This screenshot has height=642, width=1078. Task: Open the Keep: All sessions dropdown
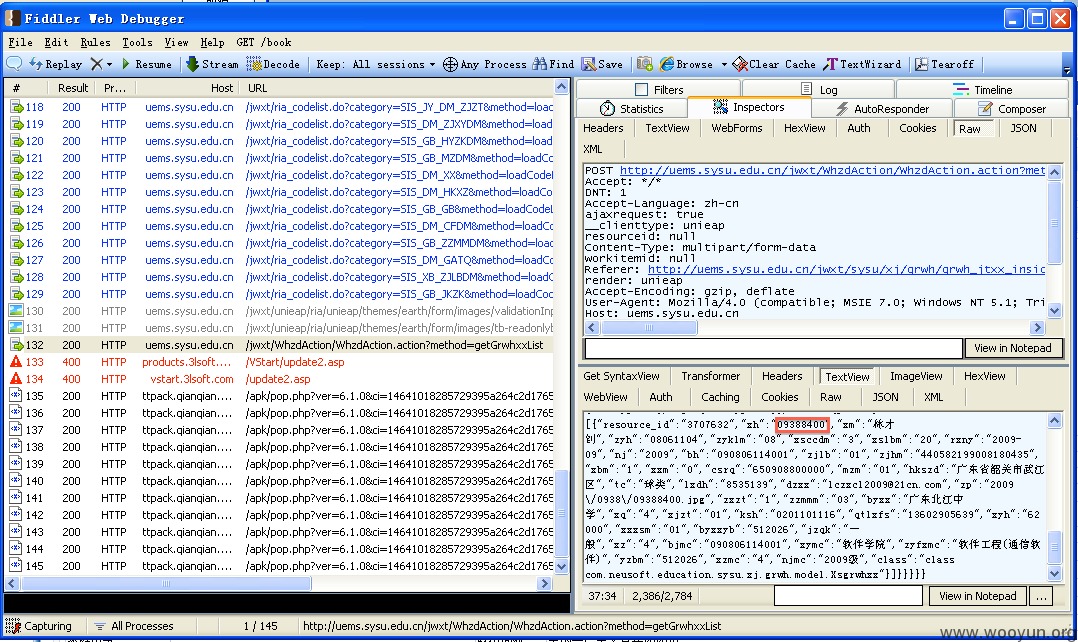point(375,64)
